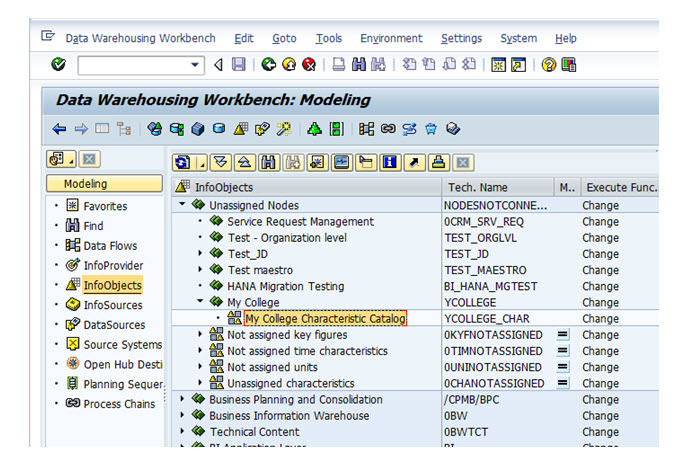Collapse the My College InfoArea node
The height and width of the screenshot is (472, 699).
(201, 302)
